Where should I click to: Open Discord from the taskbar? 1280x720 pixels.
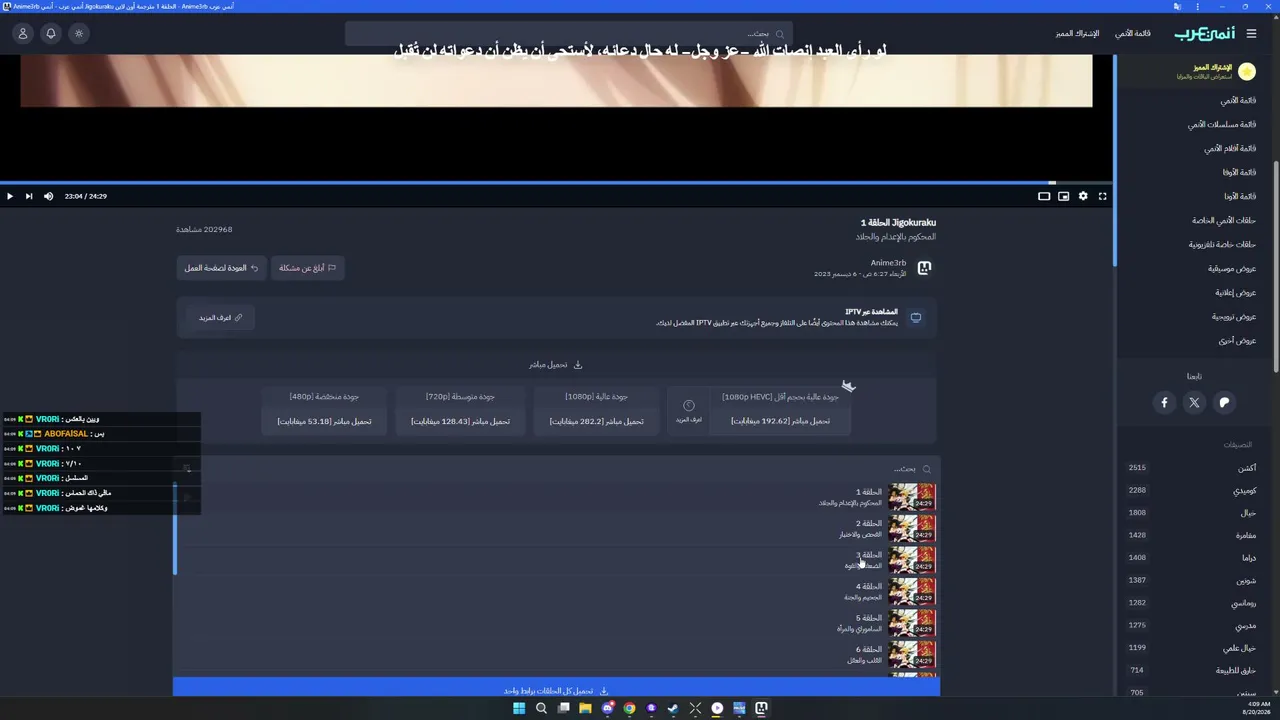tap(607, 708)
